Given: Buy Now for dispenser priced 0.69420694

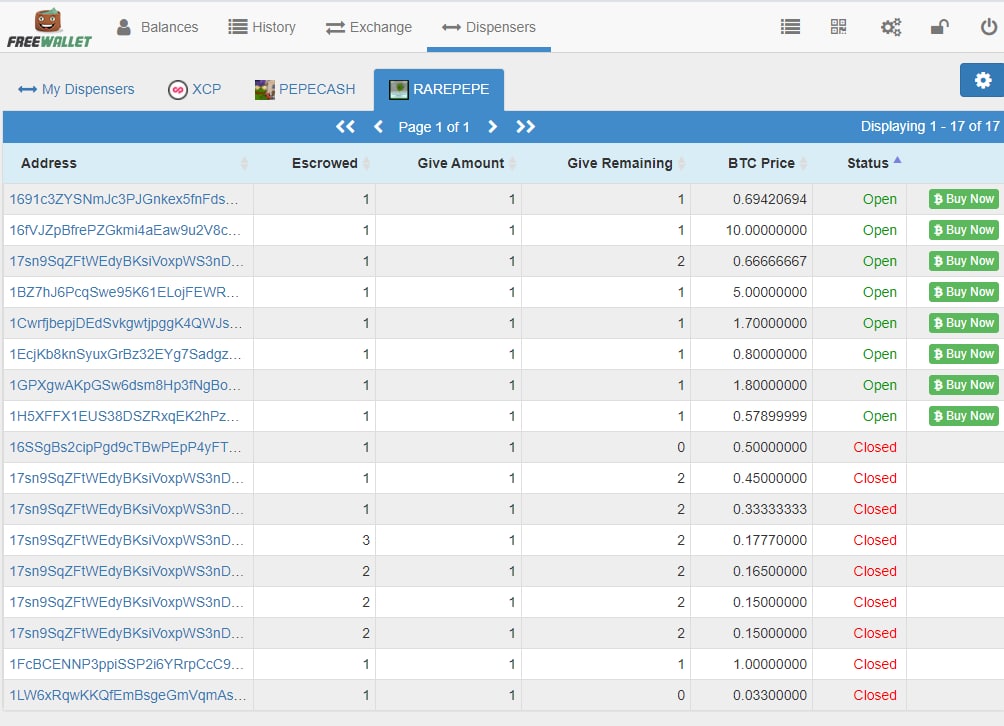Looking at the screenshot, I should pos(964,199).
